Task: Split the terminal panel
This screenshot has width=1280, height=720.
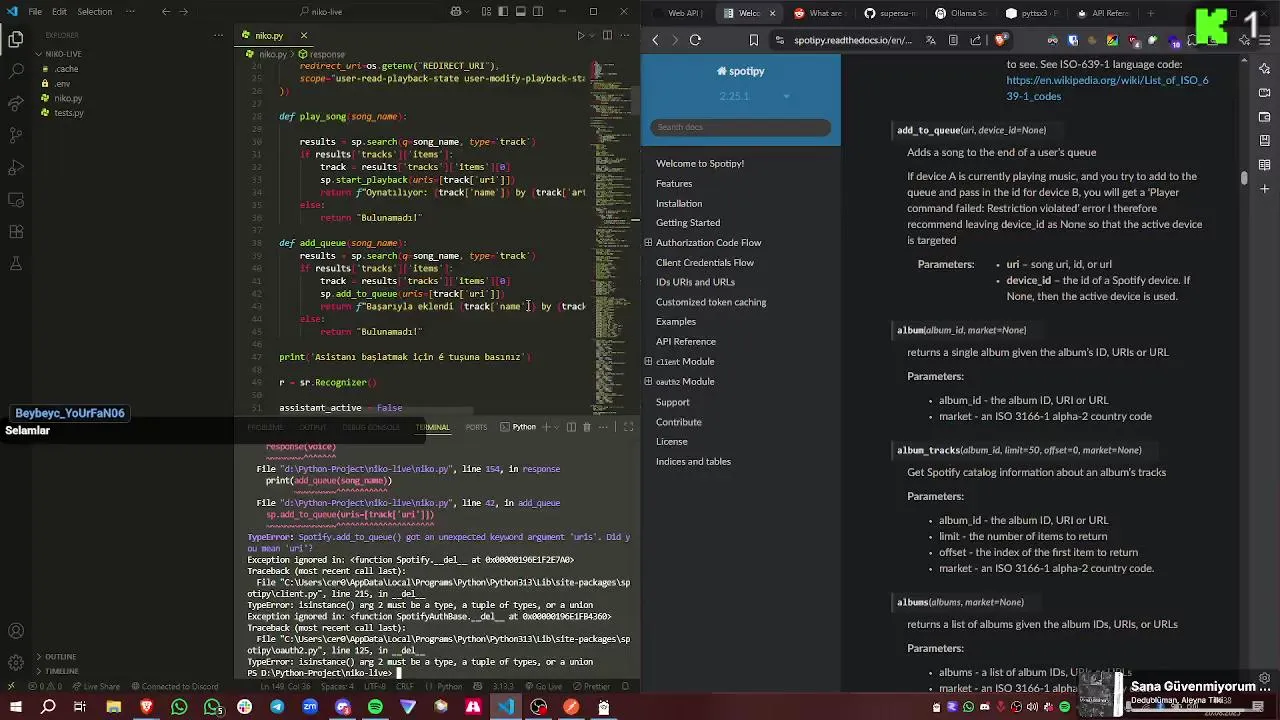Action: pos(571,427)
